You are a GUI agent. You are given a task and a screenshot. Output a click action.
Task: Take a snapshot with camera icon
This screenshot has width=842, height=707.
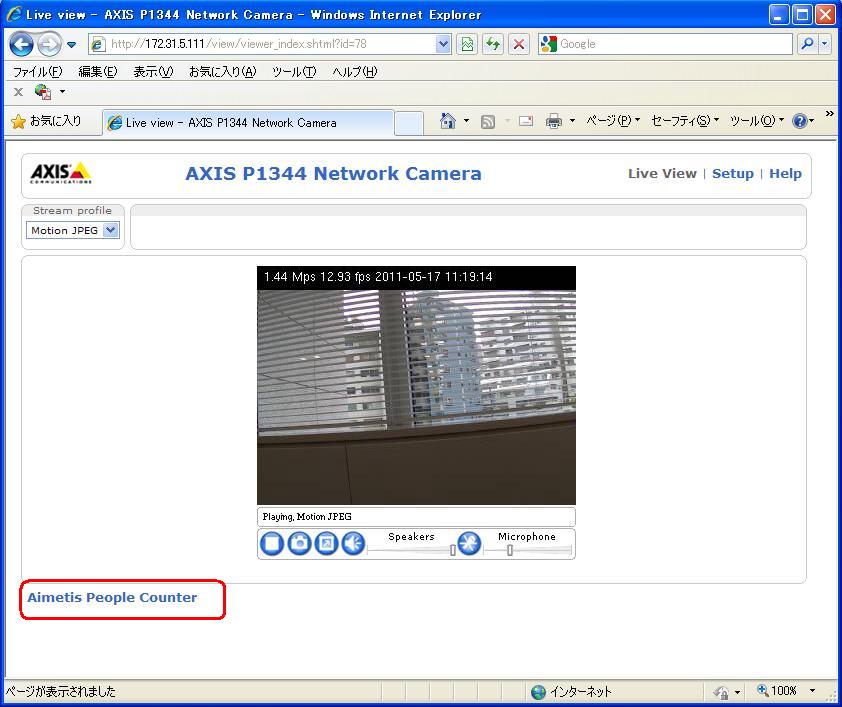300,544
